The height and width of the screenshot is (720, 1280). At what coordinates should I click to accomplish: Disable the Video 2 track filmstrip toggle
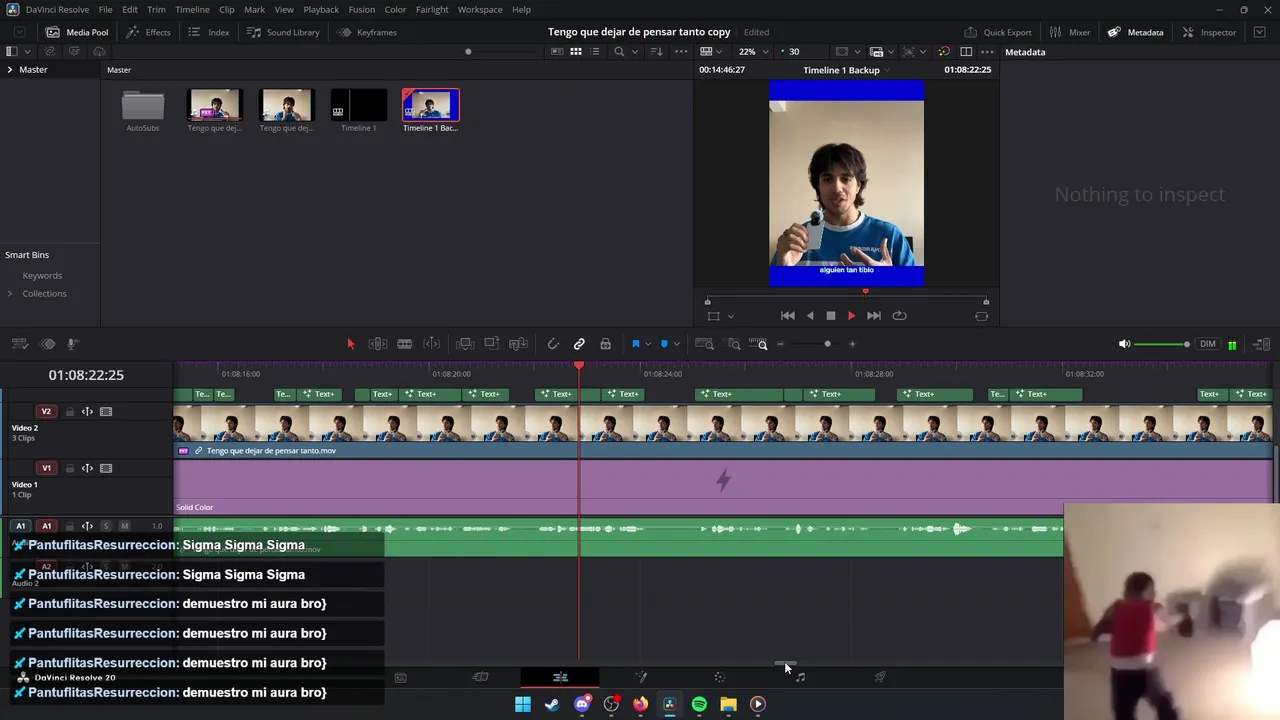tap(106, 411)
